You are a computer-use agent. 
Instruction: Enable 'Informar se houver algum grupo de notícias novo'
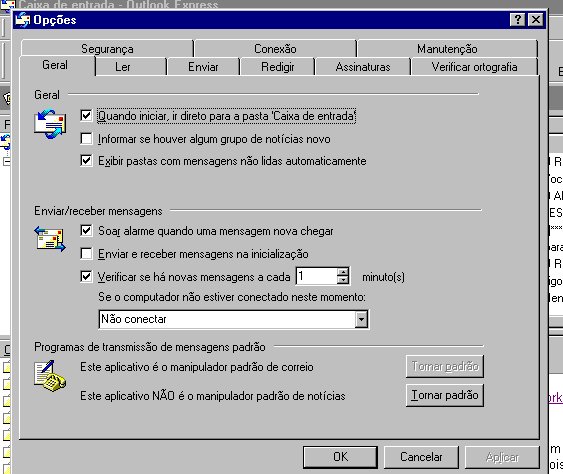tap(86, 139)
